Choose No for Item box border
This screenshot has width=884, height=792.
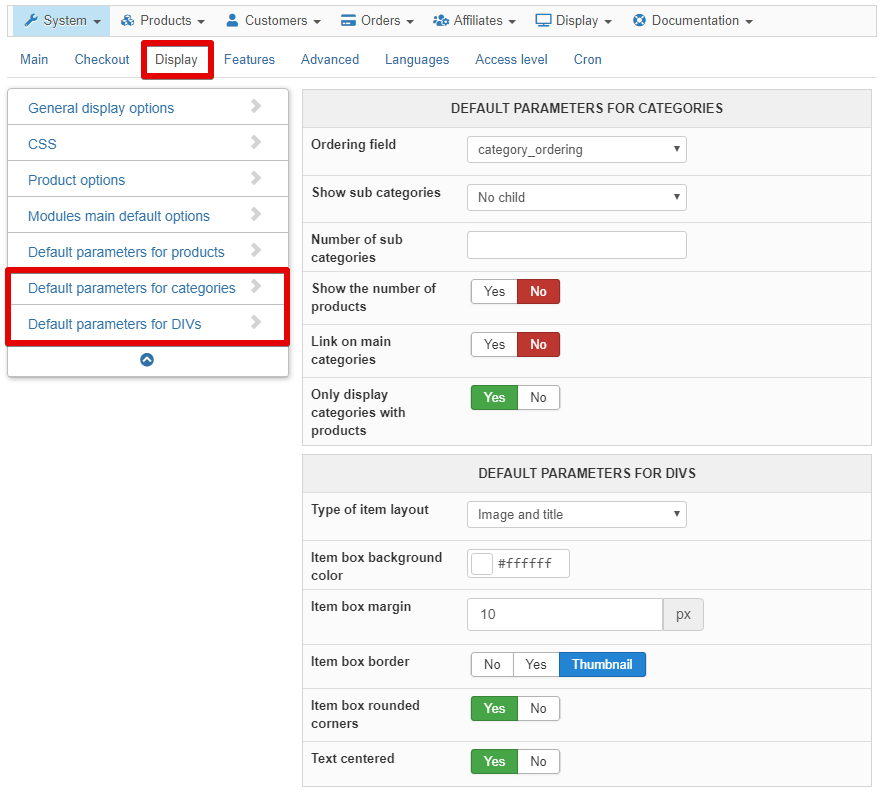492,665
